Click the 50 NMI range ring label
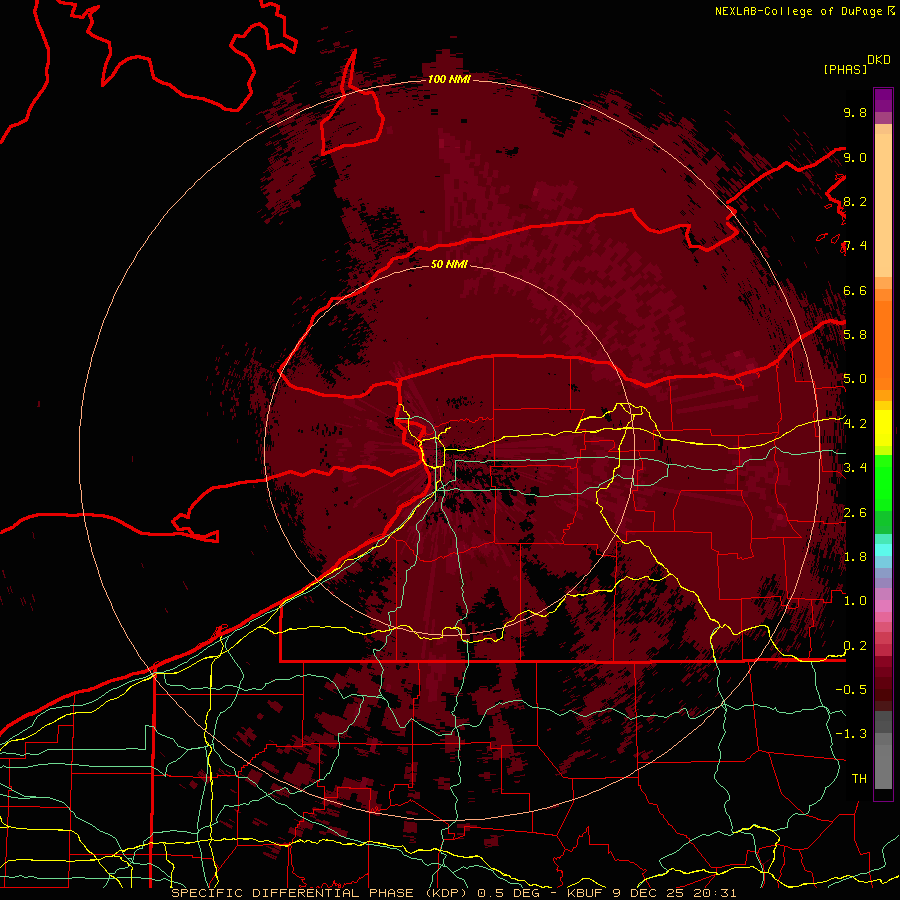900x900 pixels. click(x=449, y=264)
